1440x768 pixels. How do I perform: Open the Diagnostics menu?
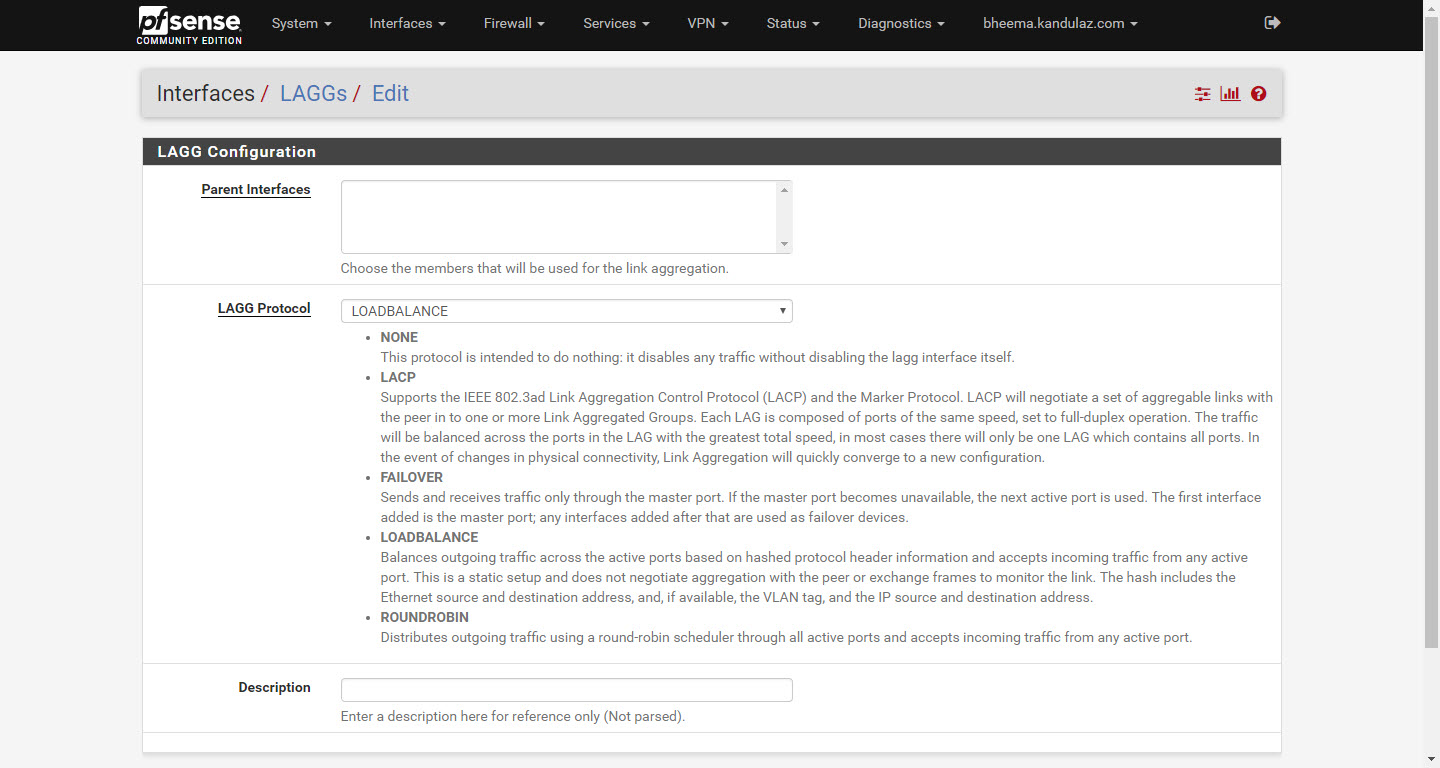point(901,23)
